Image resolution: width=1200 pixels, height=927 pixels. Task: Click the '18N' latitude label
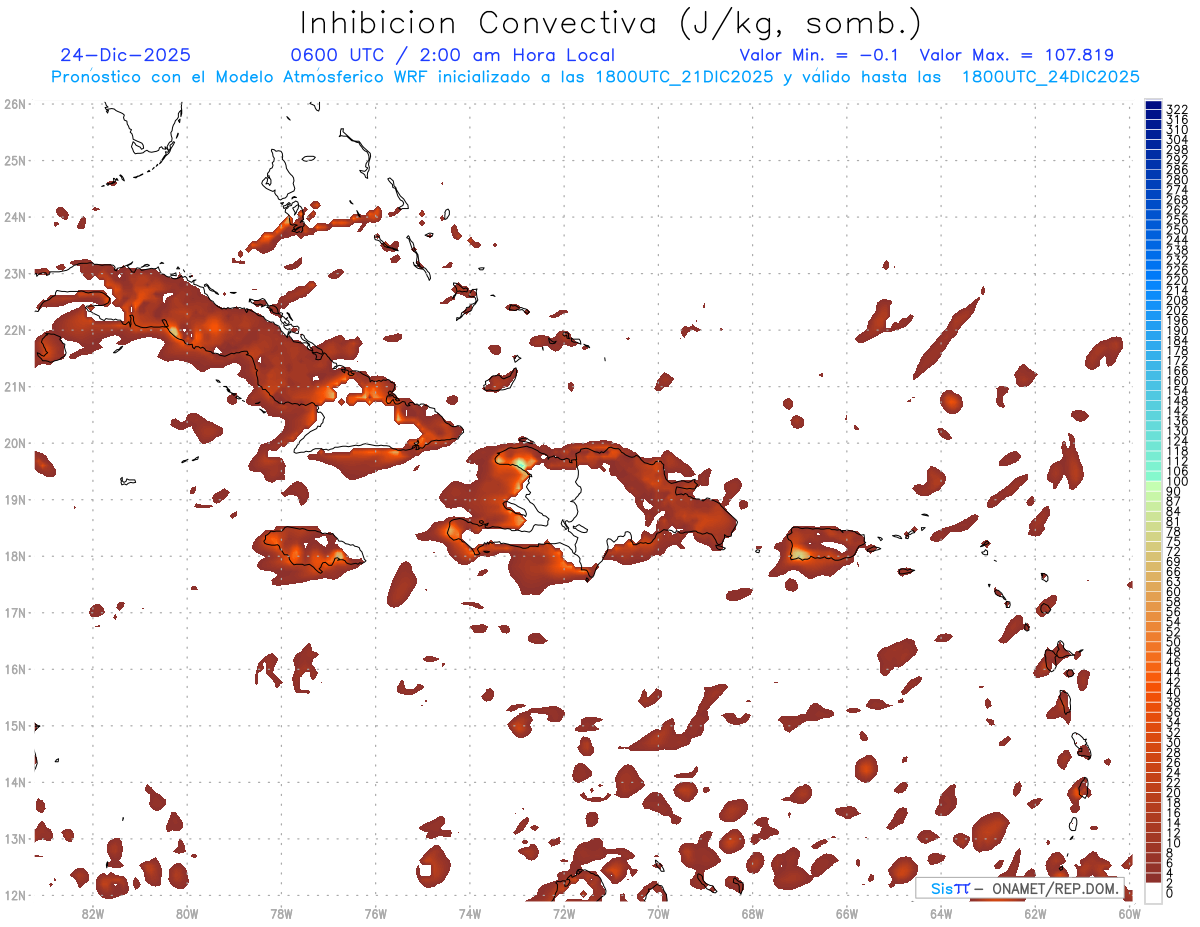pyautogui.click(x=15, y=556)
